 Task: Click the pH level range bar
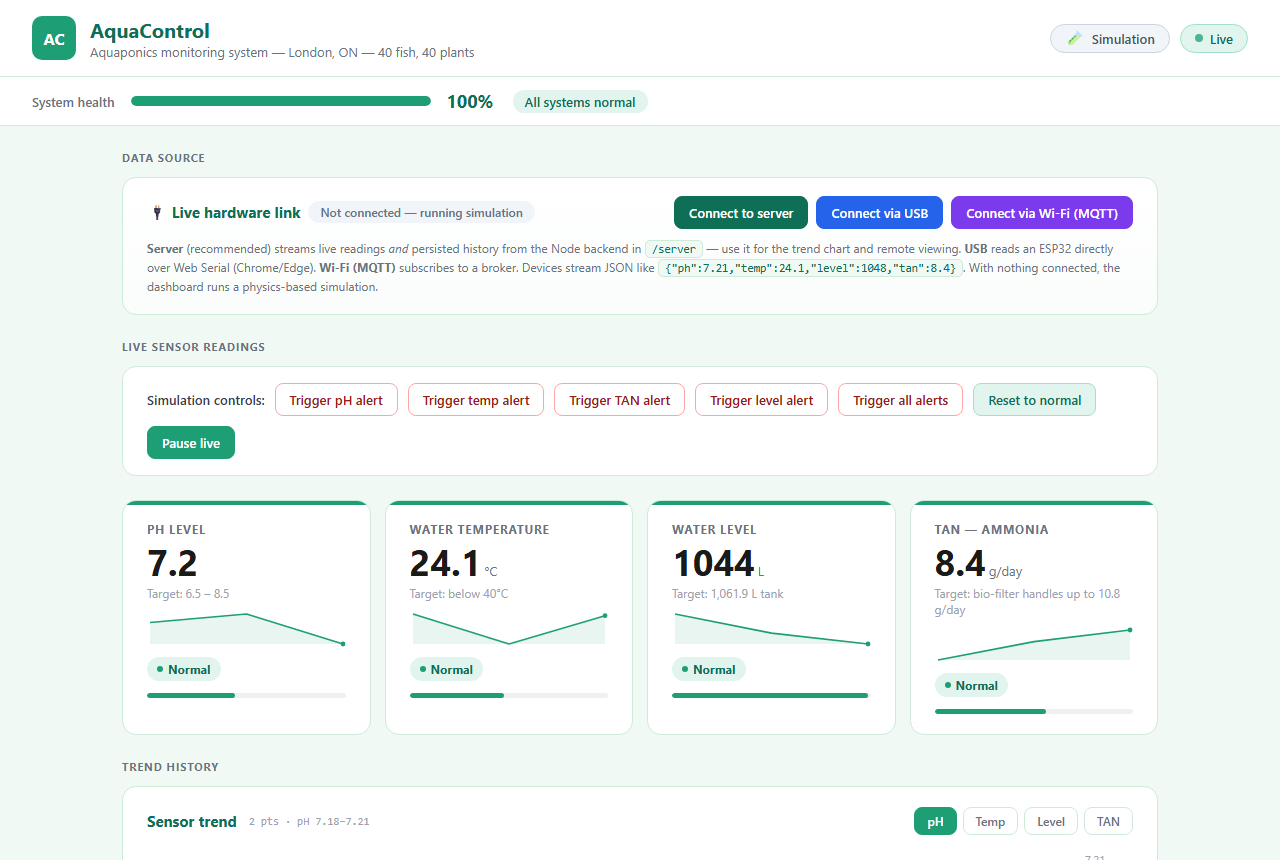tap(246, 695)
